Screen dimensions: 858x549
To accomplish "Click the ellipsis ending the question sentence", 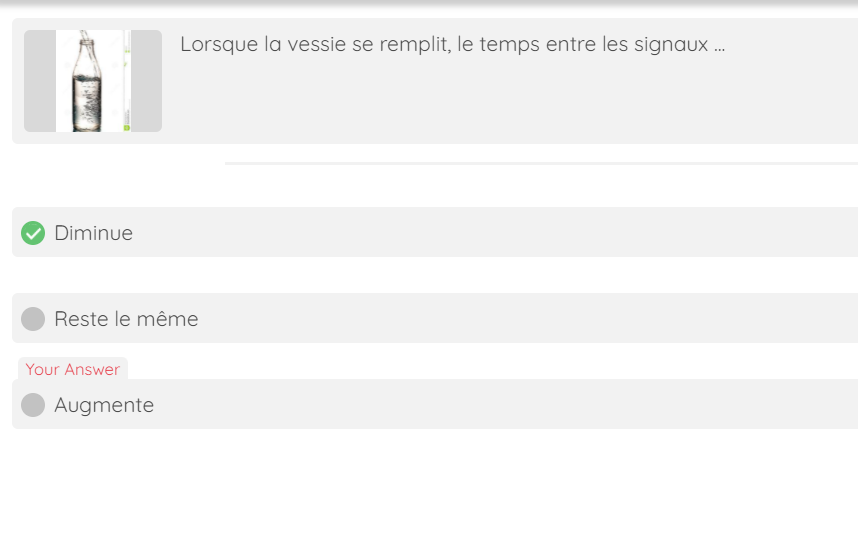I will click(719, 46).
